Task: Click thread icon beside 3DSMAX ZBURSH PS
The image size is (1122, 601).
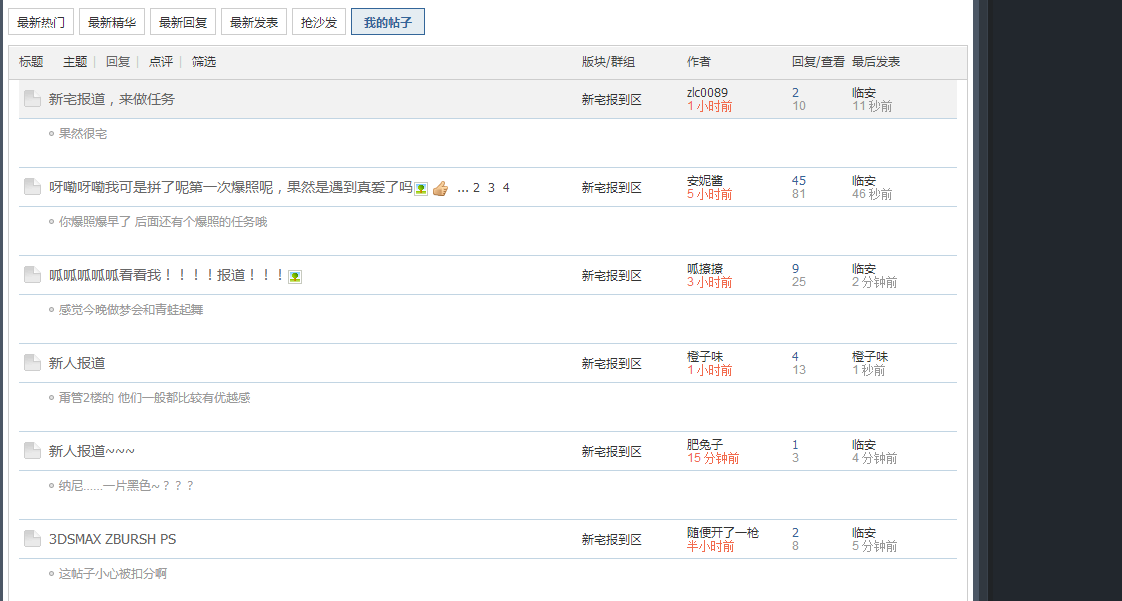Action: 32,539
